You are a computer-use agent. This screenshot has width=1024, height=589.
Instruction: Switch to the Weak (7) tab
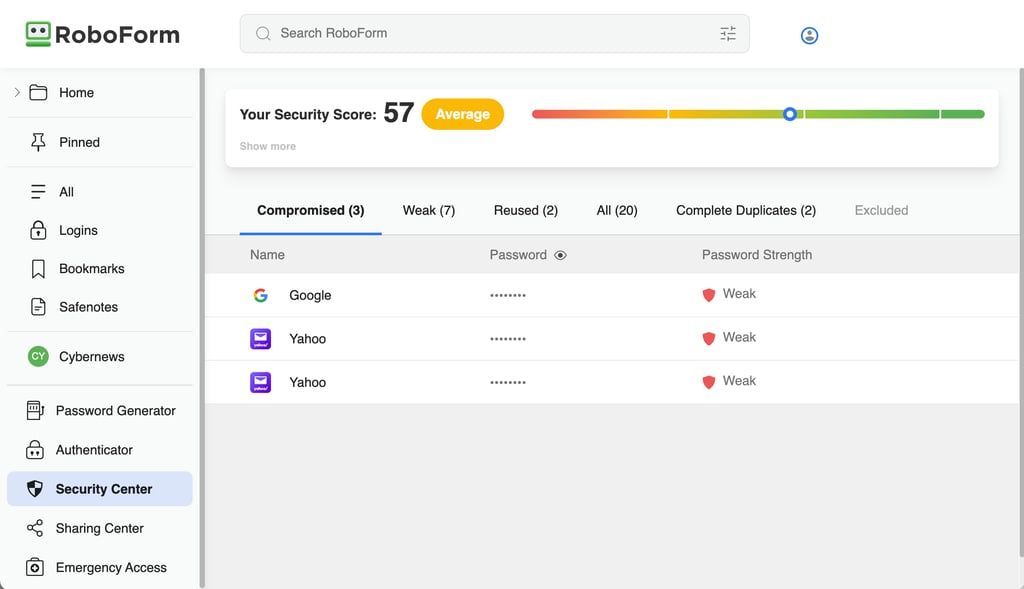click(429, 210)
